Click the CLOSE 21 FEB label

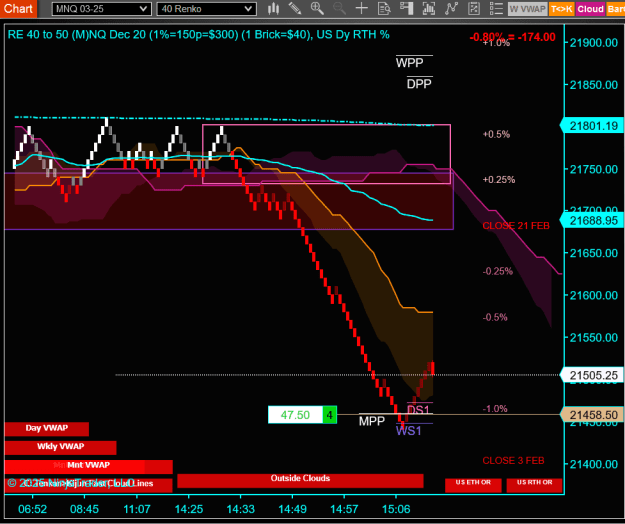coord(516,226)
